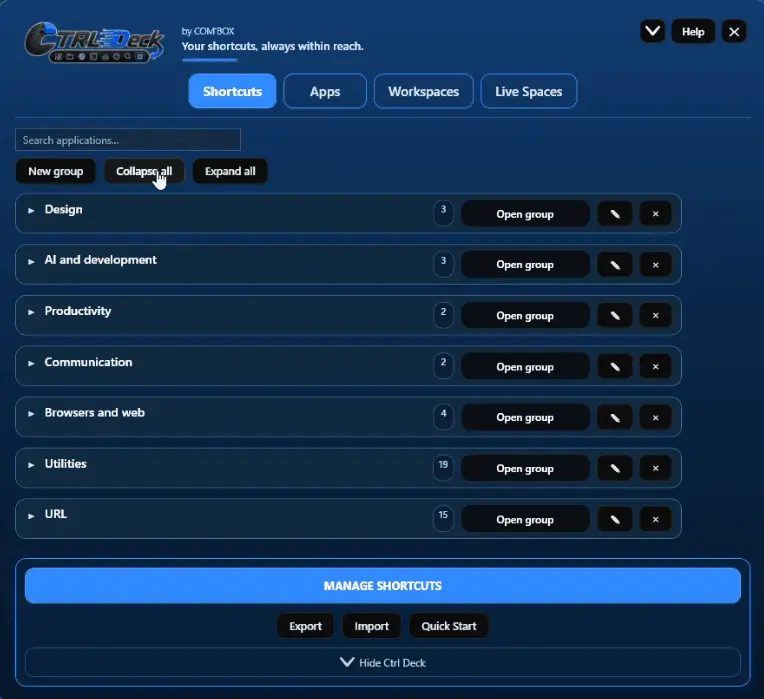
Task: Click the Design count badge 3
Action: pos(443,213)
